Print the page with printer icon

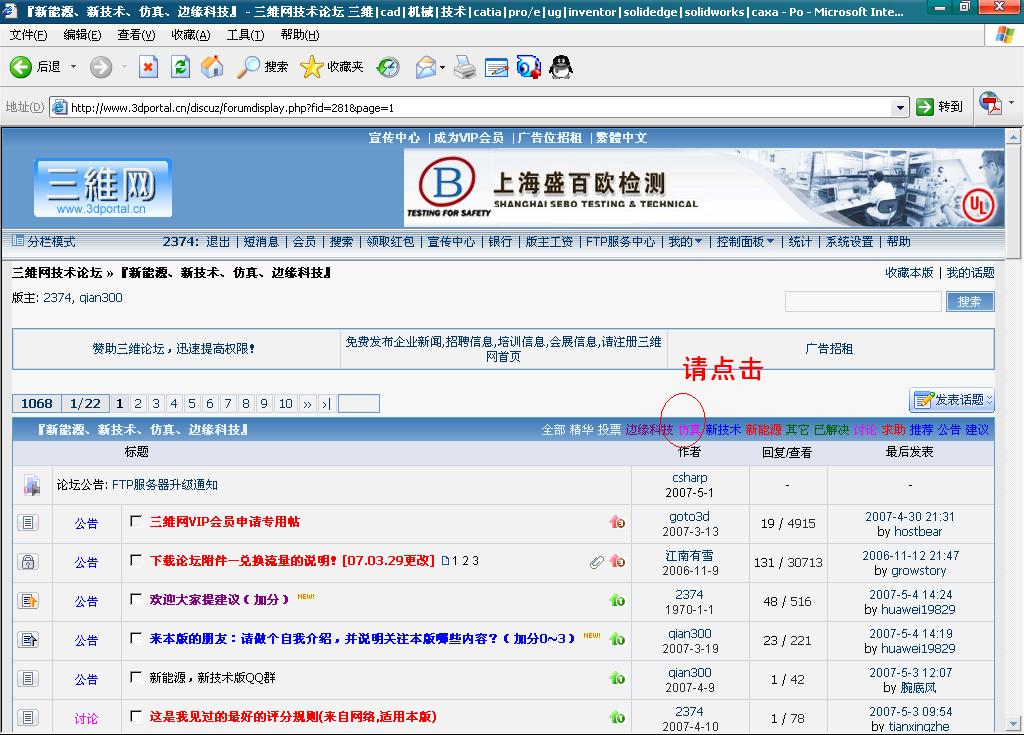click(465, 67)
